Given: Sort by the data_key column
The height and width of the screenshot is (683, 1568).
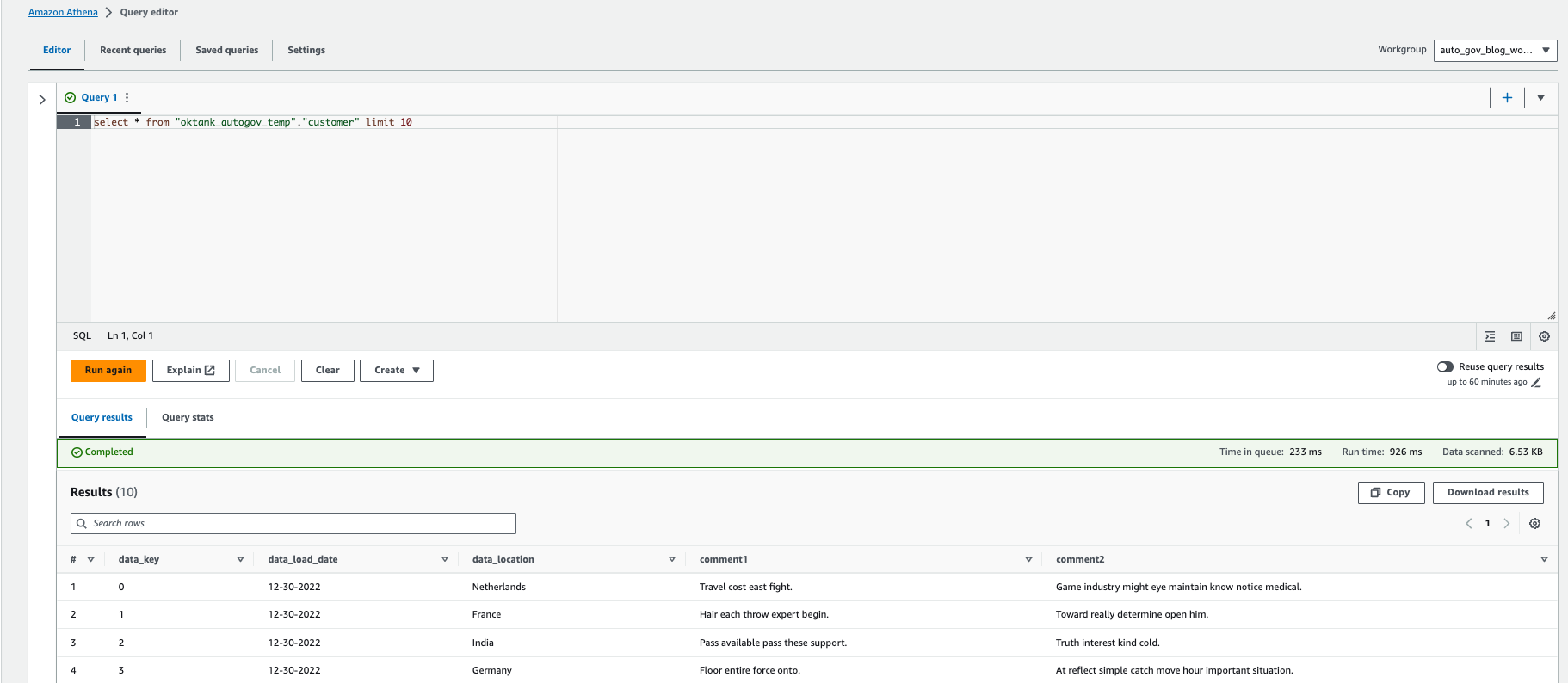Looking at the screenshot, I should (240, 559).
